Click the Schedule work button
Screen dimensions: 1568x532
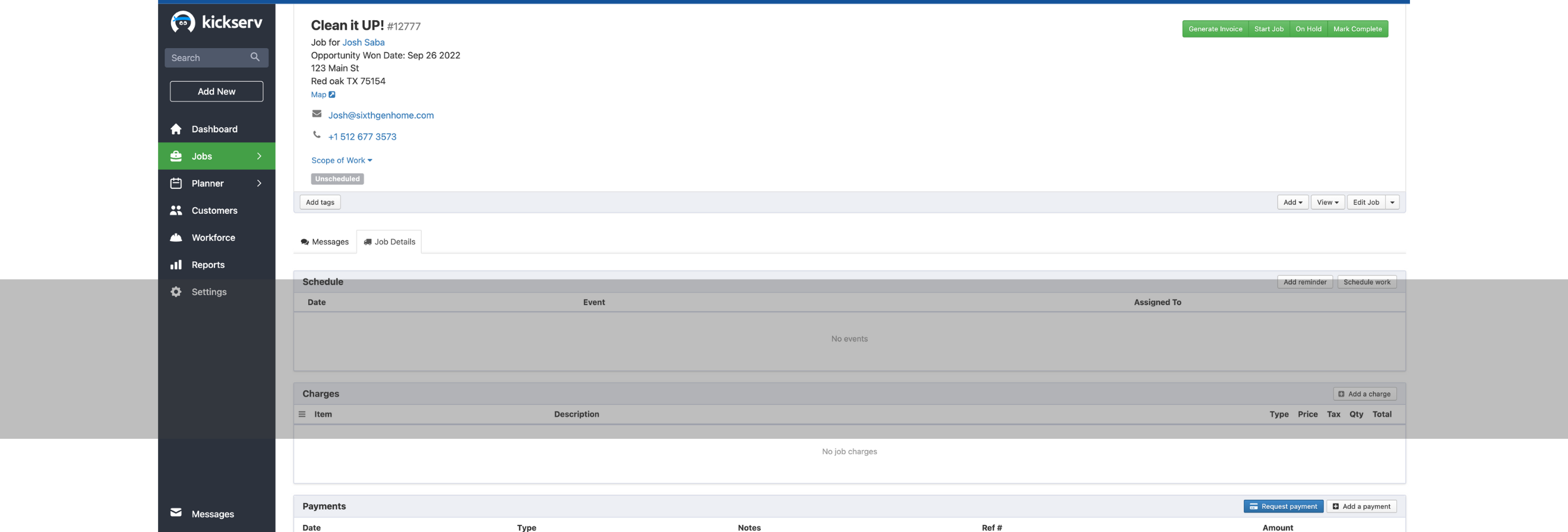coord(1367,282)
